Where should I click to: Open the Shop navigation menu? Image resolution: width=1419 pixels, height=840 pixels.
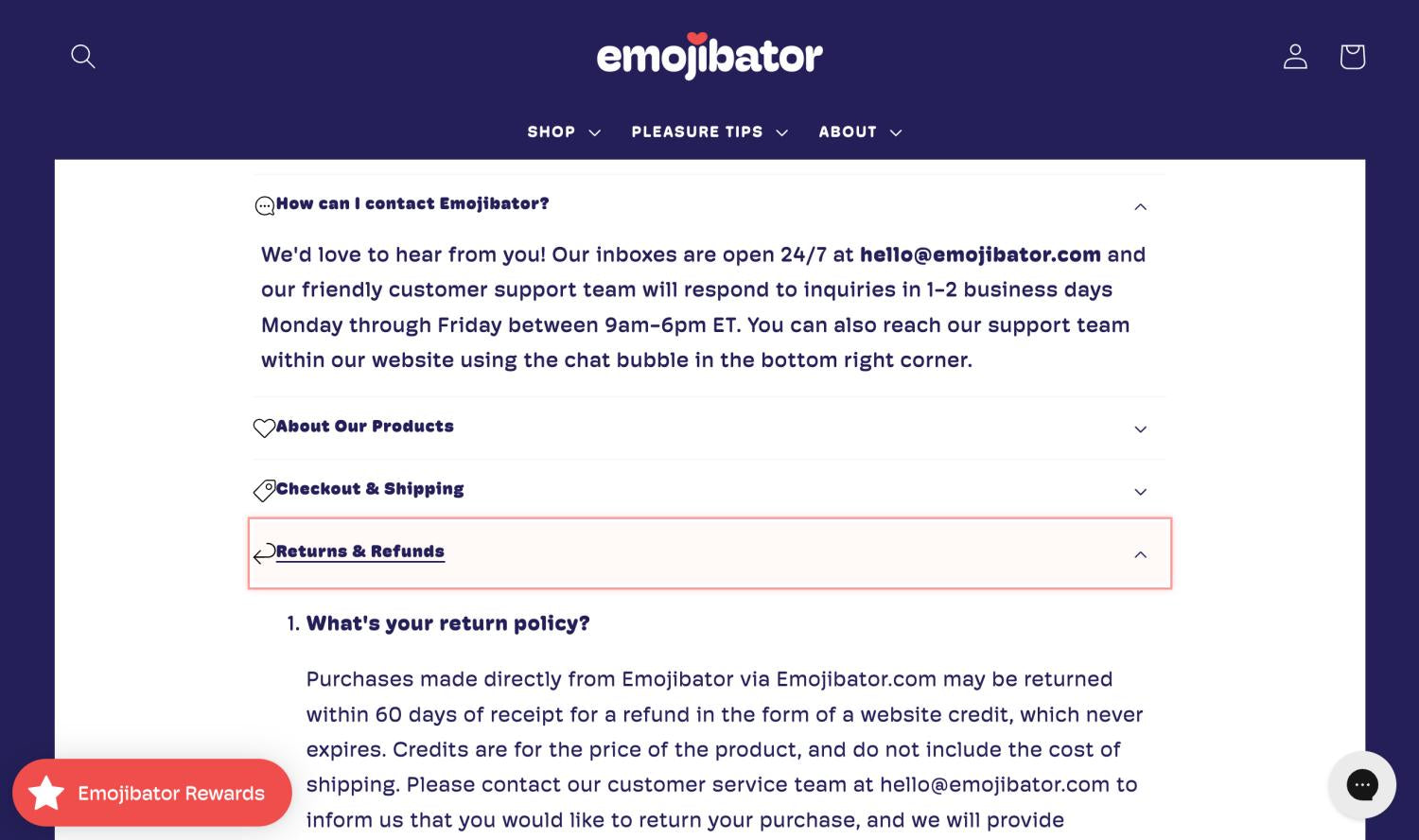(x=564, y=132)
